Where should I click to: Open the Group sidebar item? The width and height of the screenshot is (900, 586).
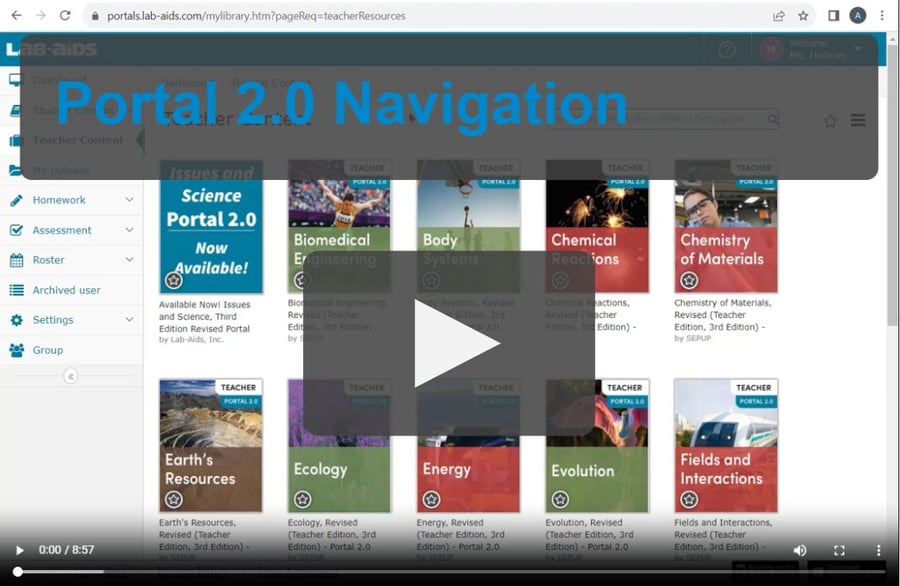[x=47, y=350]
